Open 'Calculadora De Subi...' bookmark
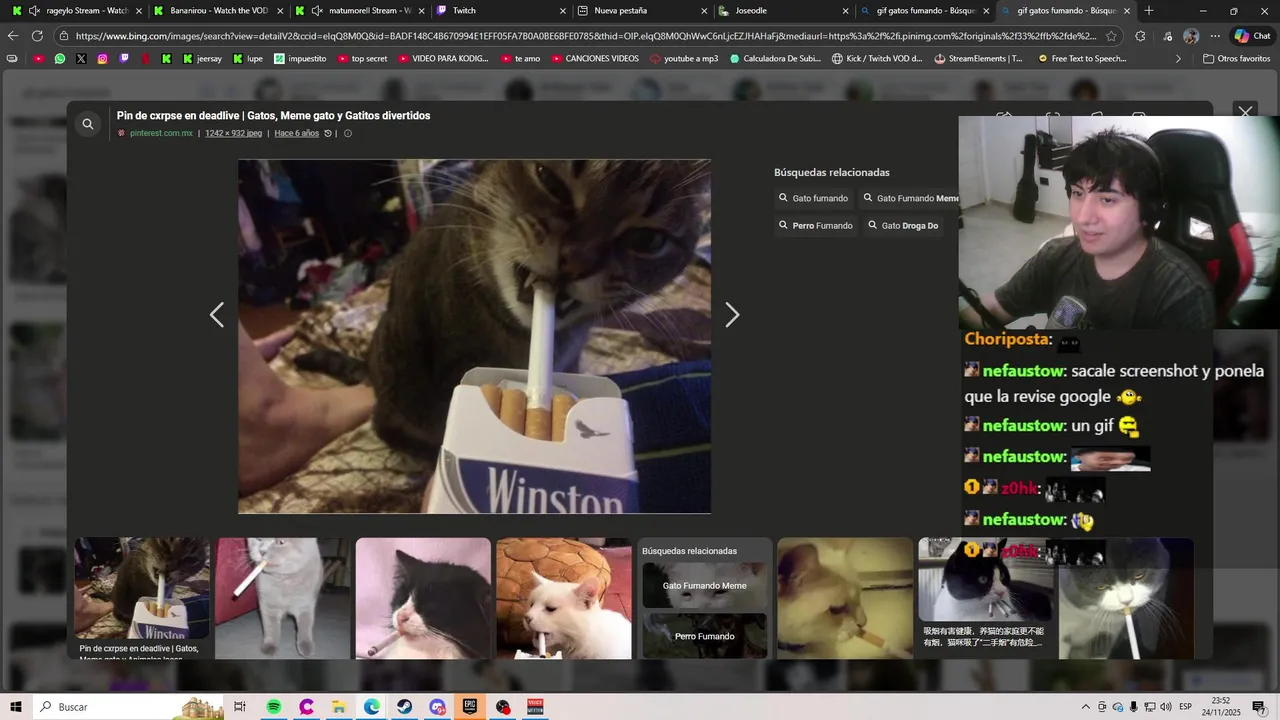This screenshot has height=720, width=1280. 776,59
